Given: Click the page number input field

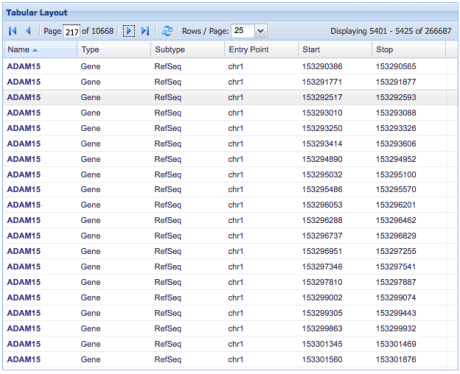Looking at the screenshot, I should 71,31.
